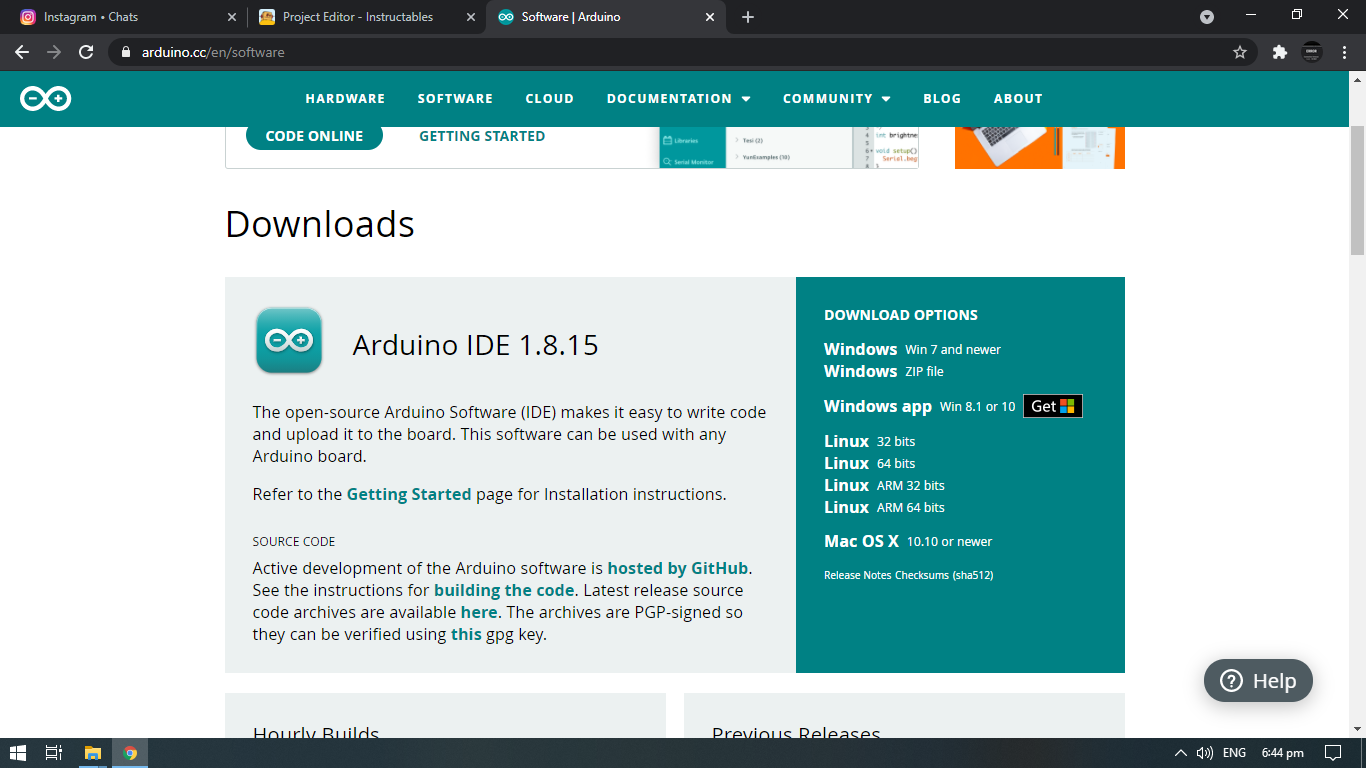Viewport: 1366px width, 768px height.
Task: Go to the ABOUT page
Action: coord(1018,98)
